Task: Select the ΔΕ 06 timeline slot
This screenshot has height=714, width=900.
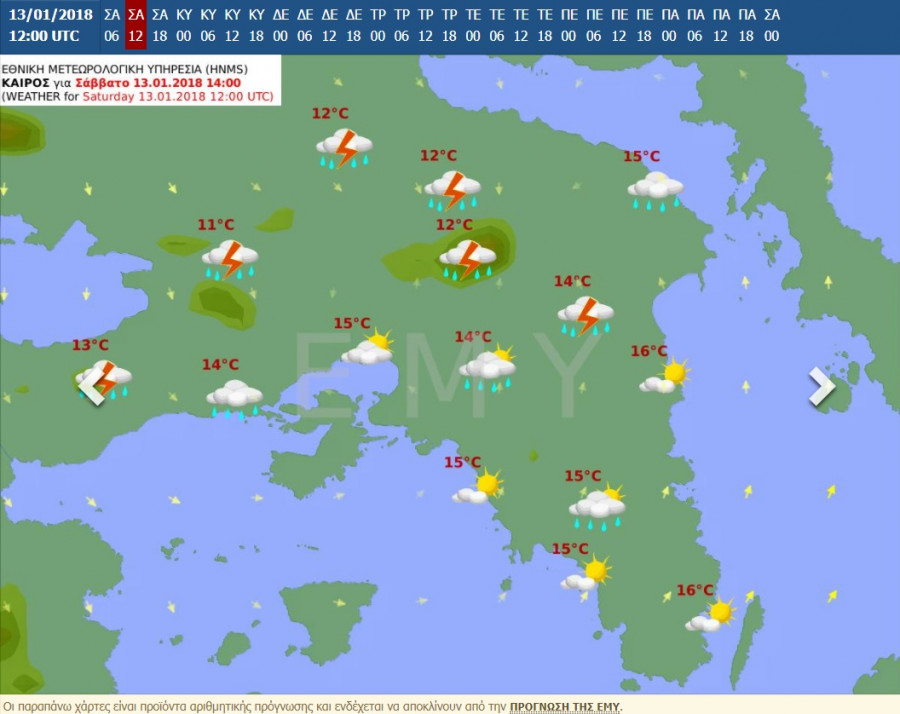Action: click(x=305, y=25)
